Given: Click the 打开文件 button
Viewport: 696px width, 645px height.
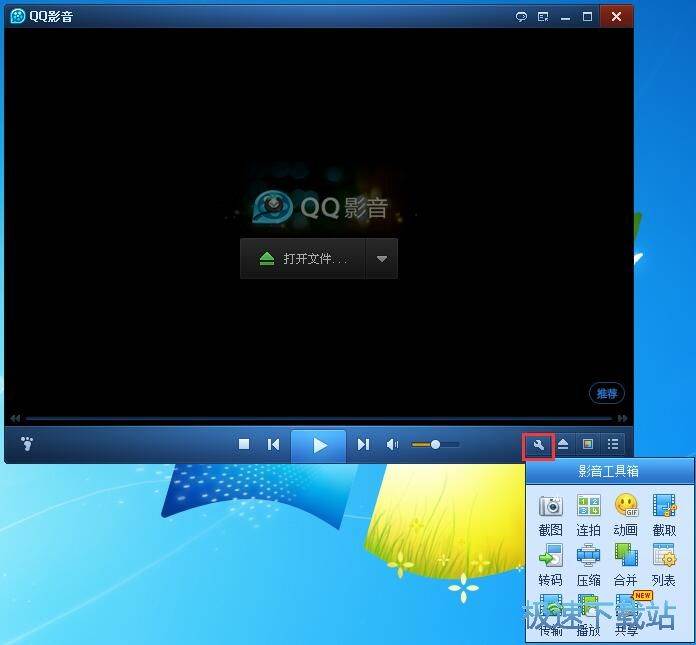Looking at the screenshot, I should pyautogui.click(x=303, y=259).
